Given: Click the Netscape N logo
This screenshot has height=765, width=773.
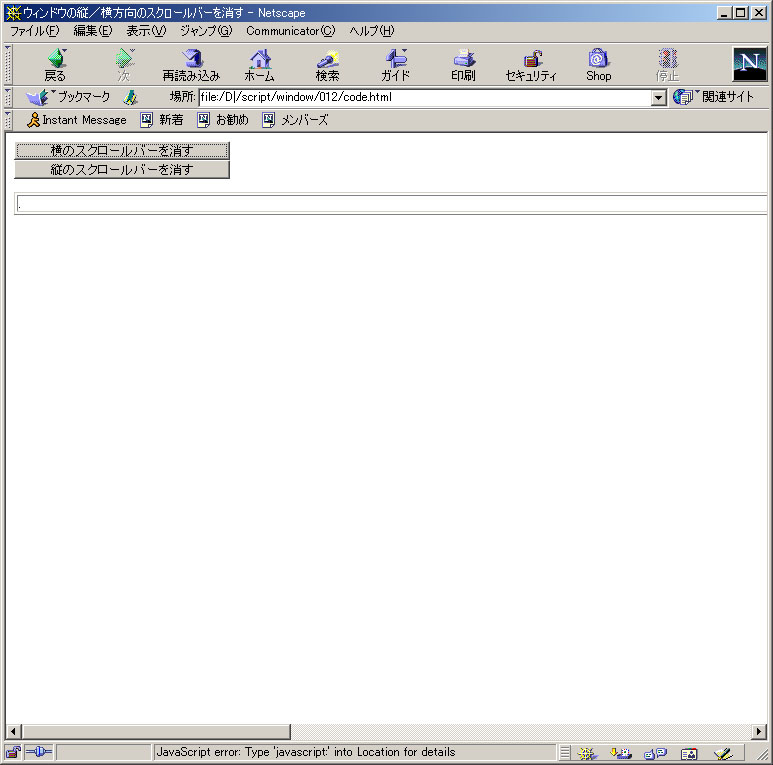Looking at the screenshot, I should [749, 64].
